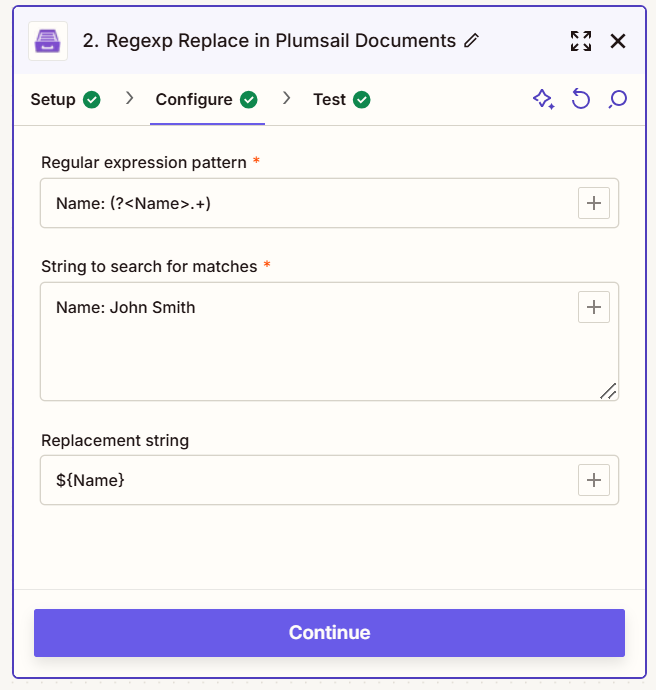Click the 'Replacement string' label
This screenshot has width=656, height=690.
click(115, 440)
